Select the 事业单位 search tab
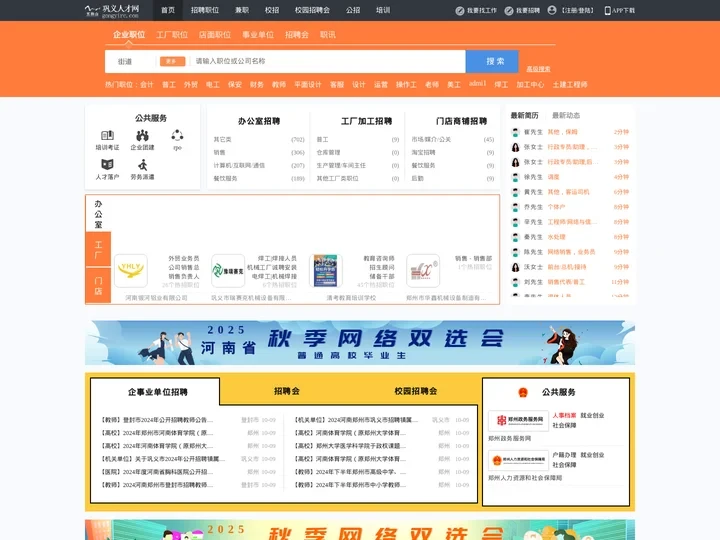Viewport: 720px width, 540px height. click(x=258, y=35)
